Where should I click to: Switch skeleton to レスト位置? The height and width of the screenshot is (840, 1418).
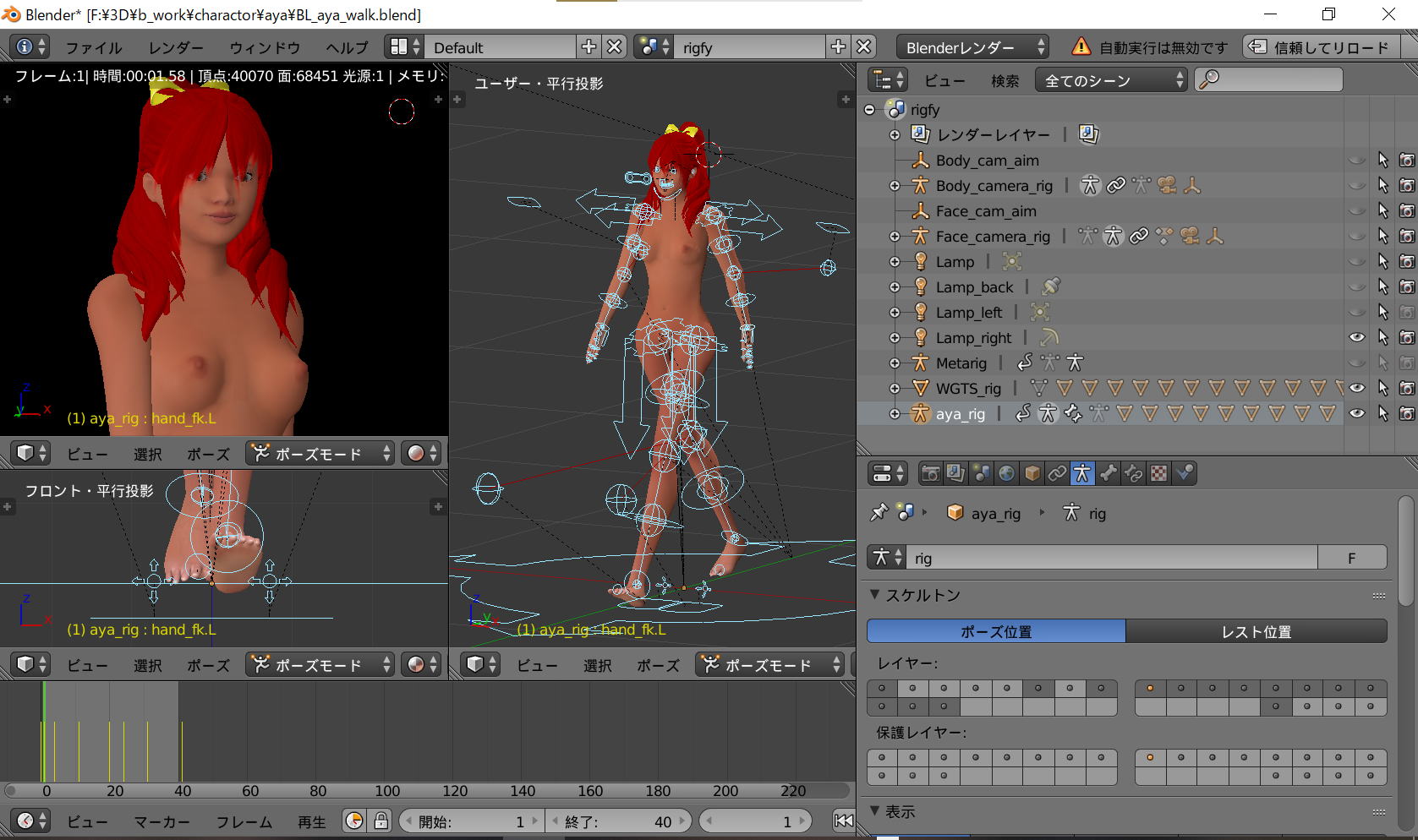tap(1256, 632)
